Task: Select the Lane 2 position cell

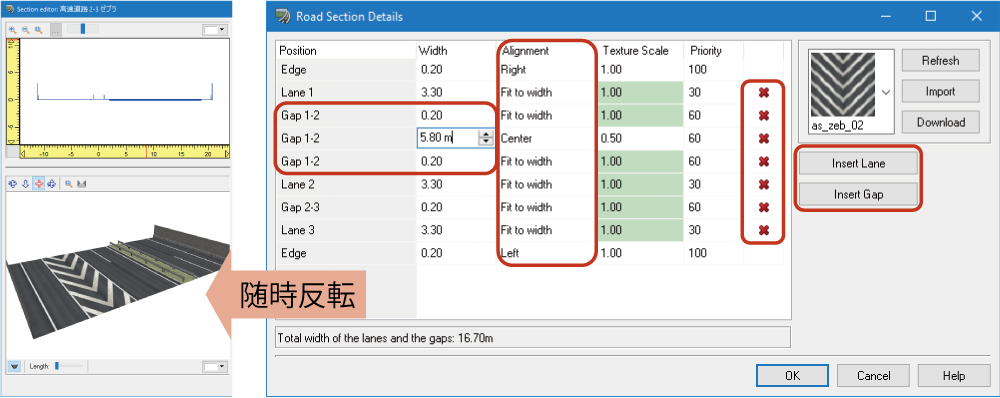Action: click(x=346, y=184)
